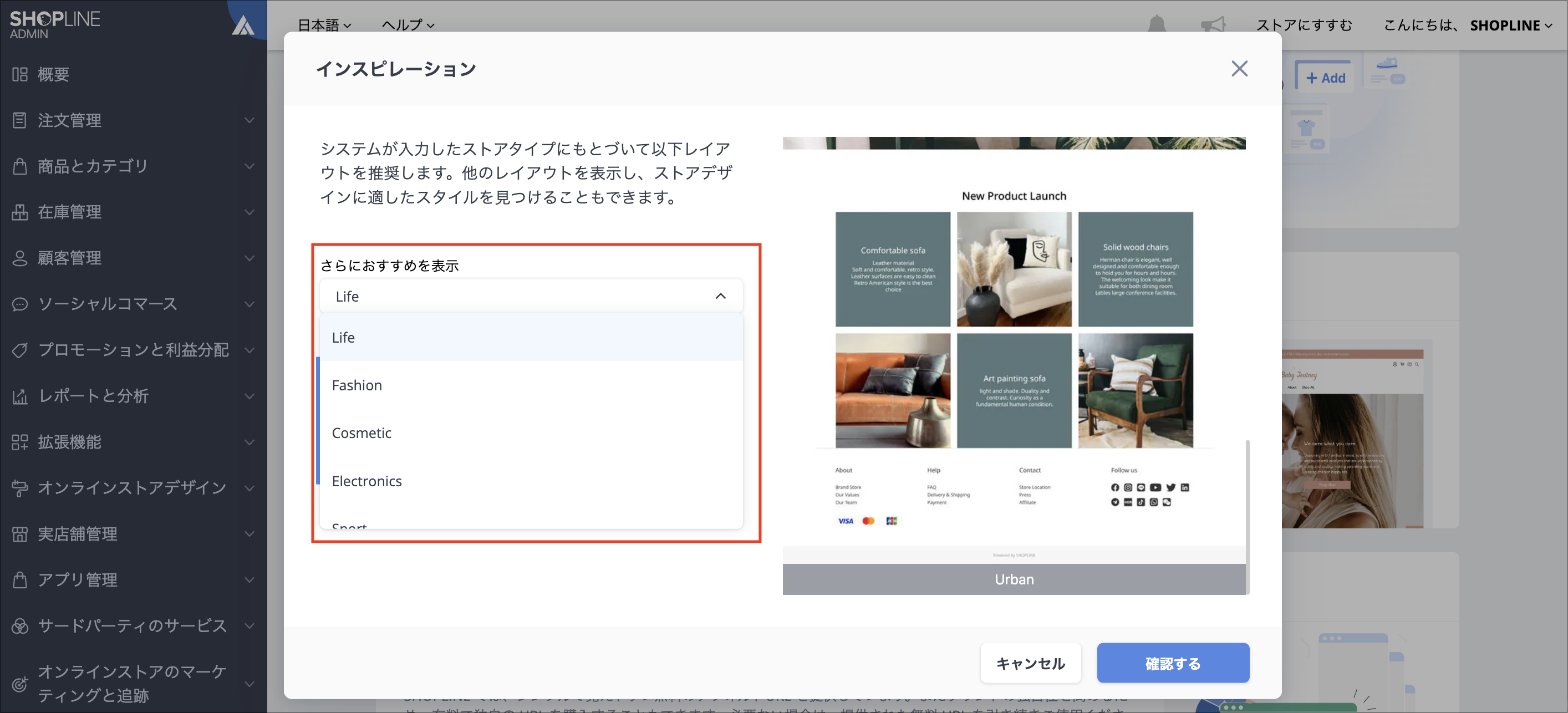
Task: Expand the 注文管理 menu chevron
Action: (x=250, y=120)
